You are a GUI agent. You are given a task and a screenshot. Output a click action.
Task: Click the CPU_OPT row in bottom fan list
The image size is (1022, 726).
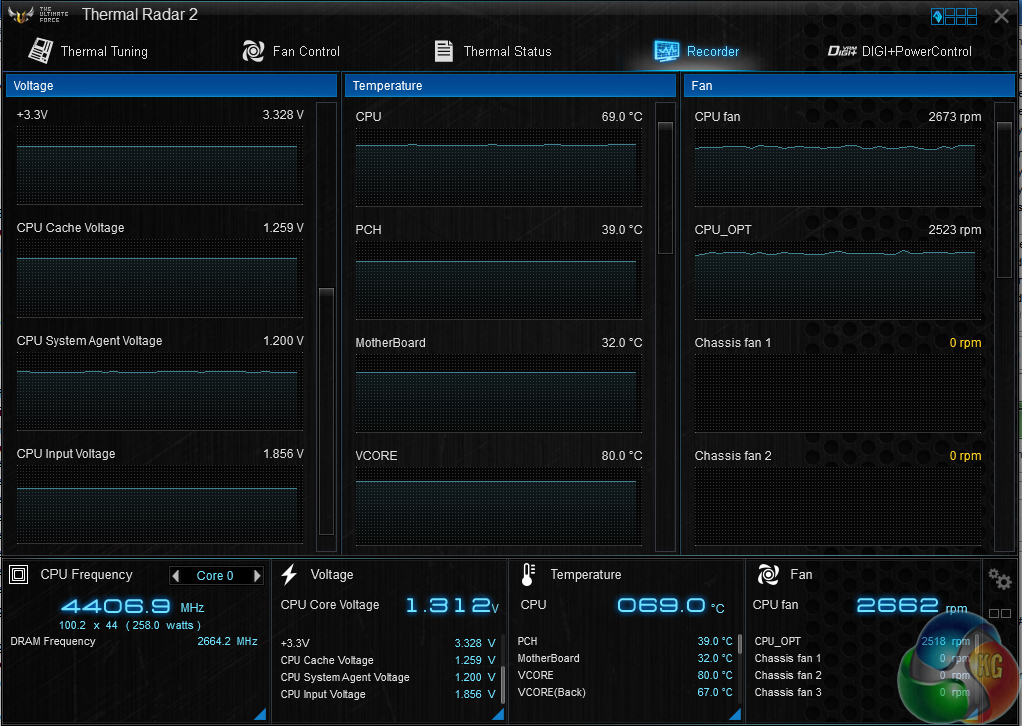pyautogui.click(x=862, y=641)
